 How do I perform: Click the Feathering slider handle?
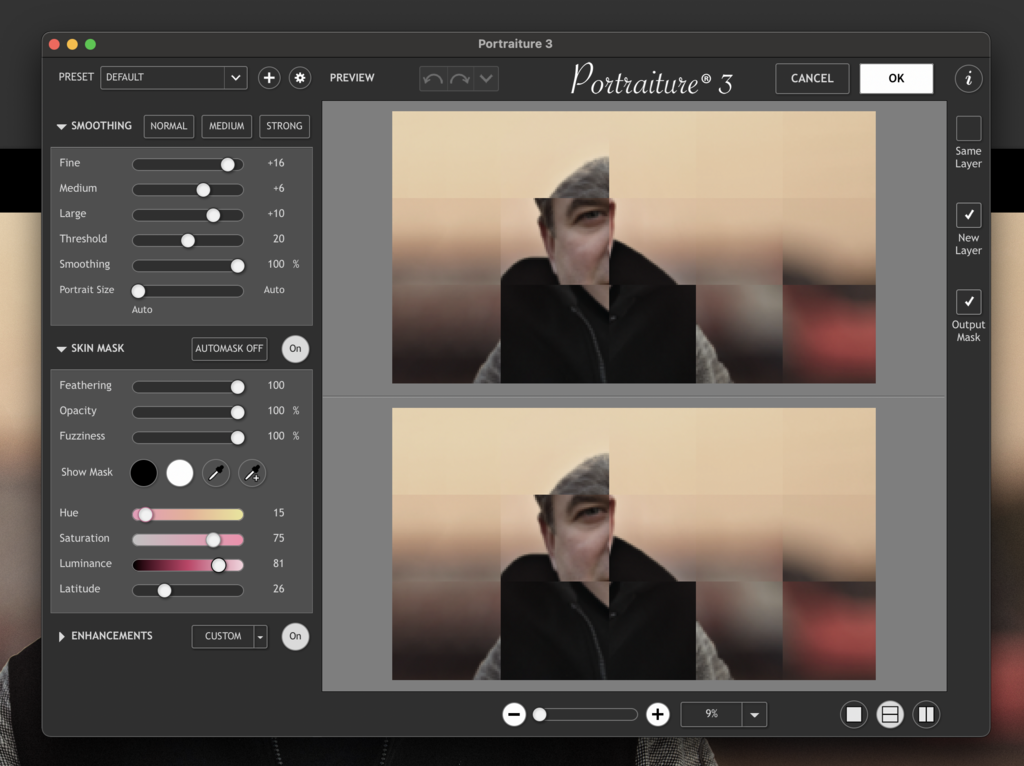point(237,387)
